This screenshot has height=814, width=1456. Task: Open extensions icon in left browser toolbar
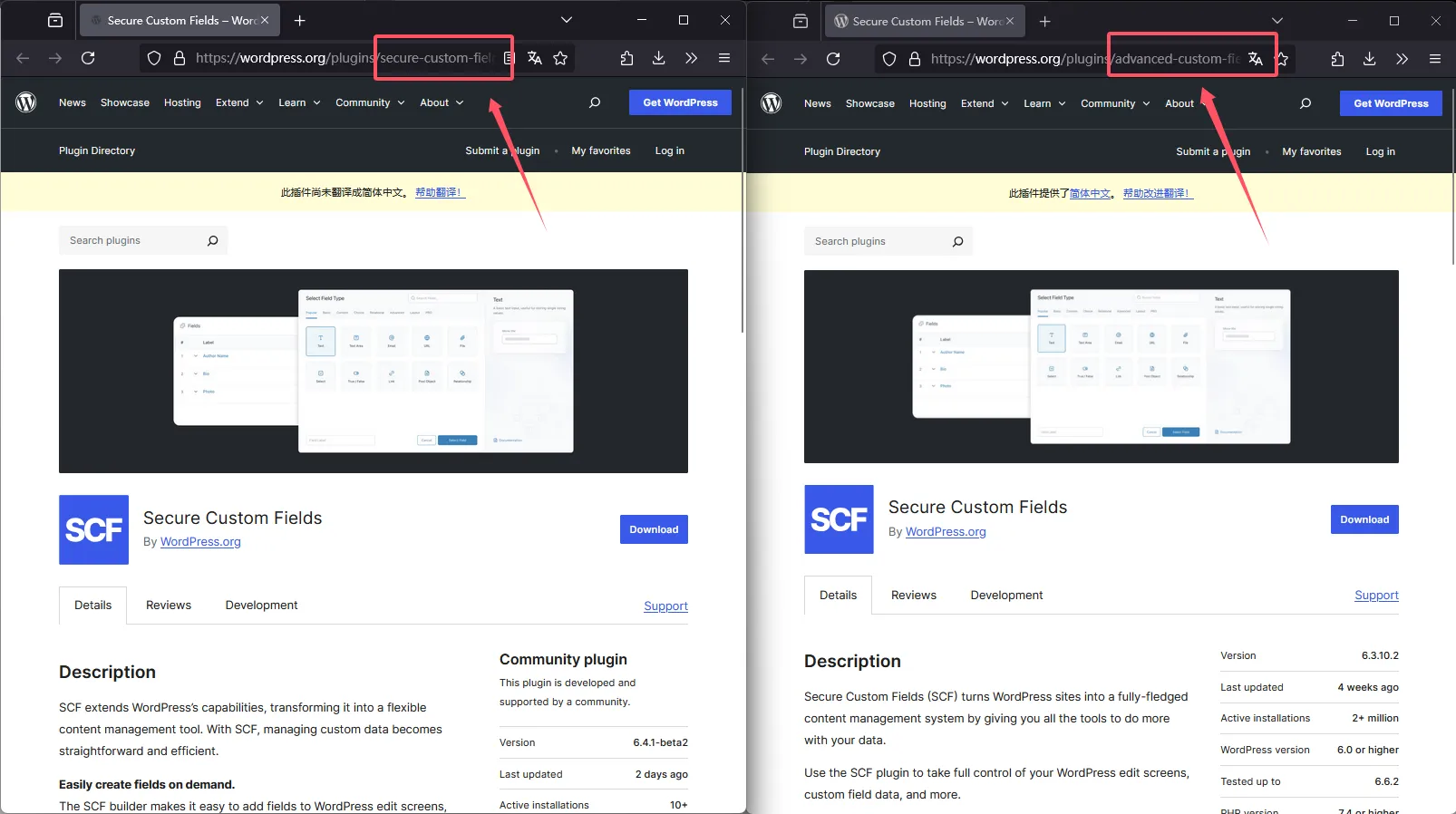pos(626,58)
